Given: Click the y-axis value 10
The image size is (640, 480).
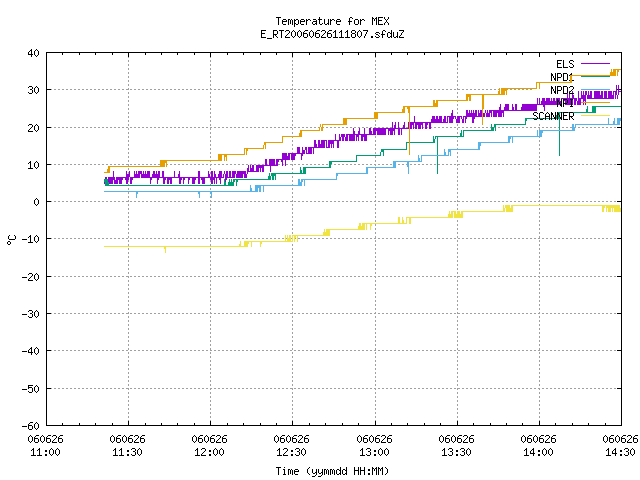Looking at the screenshot, I should [x=33, y=165].
